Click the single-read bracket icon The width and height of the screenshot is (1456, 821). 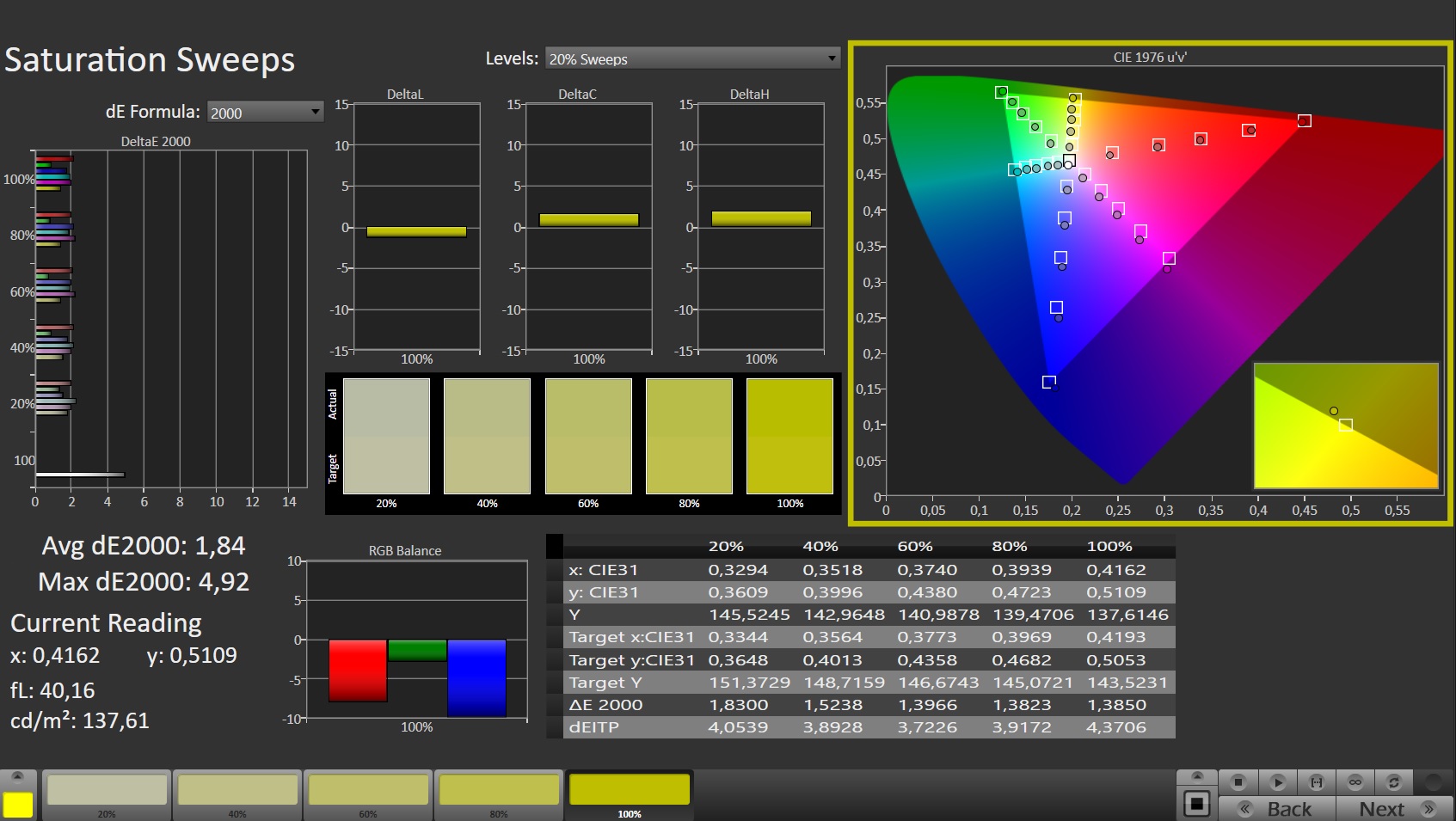(1316, 781)
